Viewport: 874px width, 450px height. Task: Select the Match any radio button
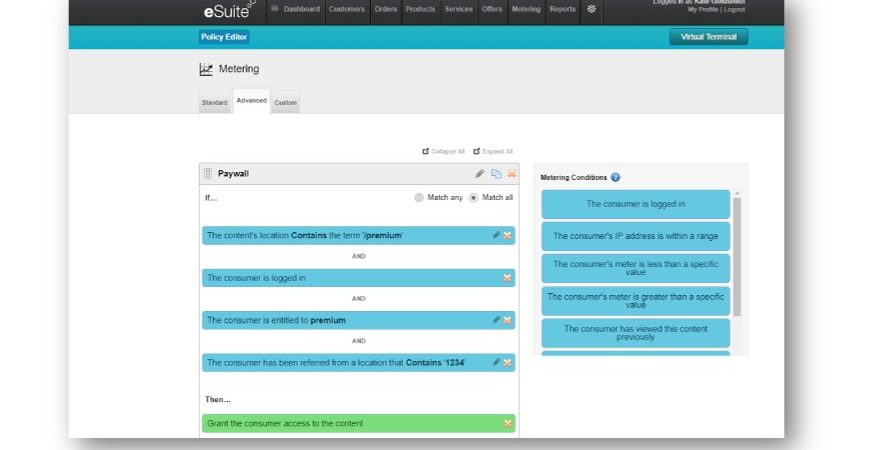click(419, 198)
